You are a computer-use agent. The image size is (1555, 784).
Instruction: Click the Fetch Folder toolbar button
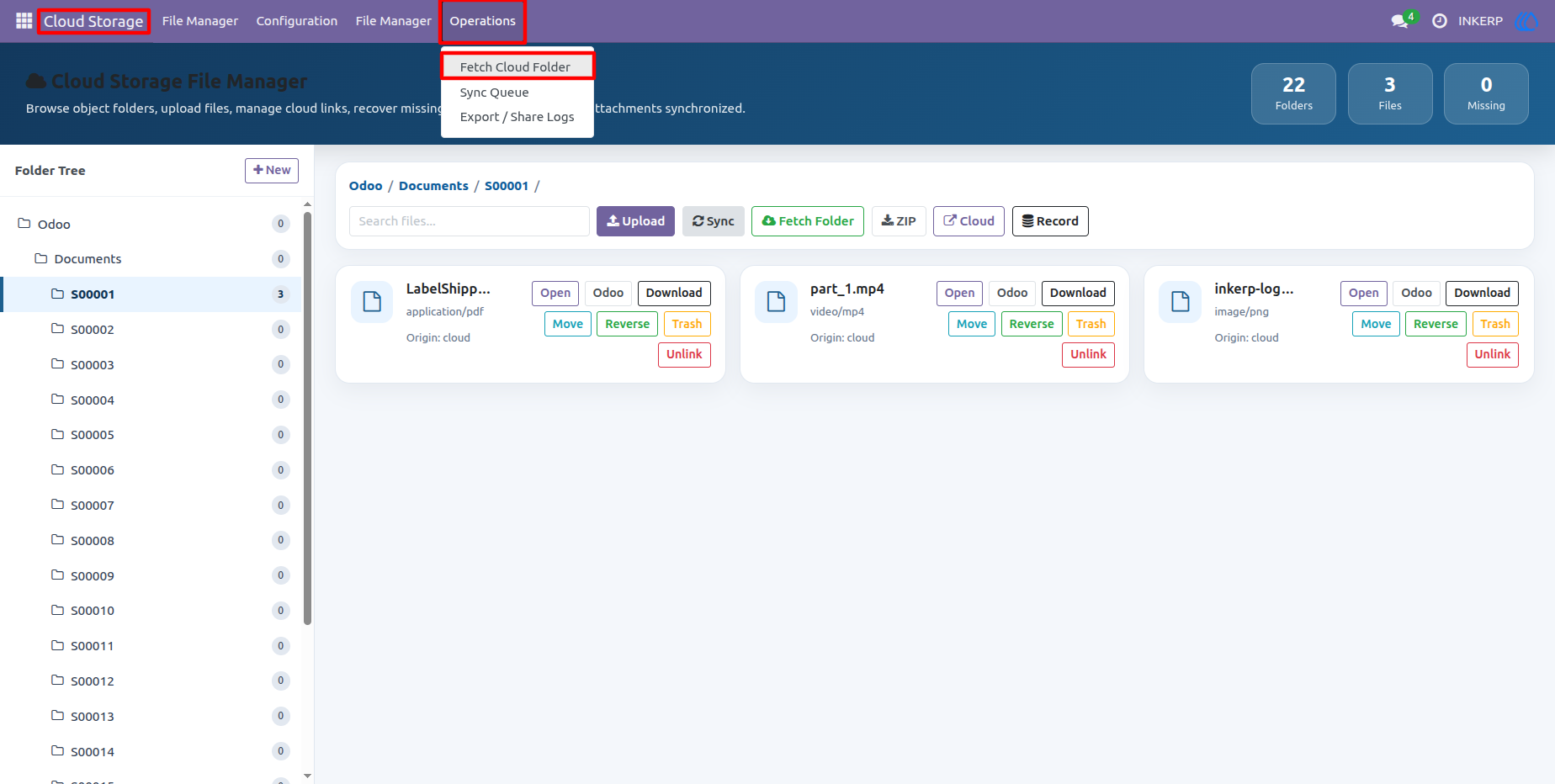tap(808, 221)
